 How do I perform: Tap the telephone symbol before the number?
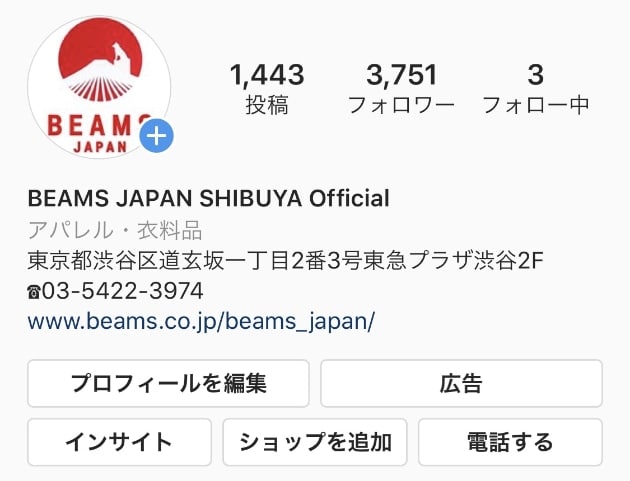tap(34, 292)
